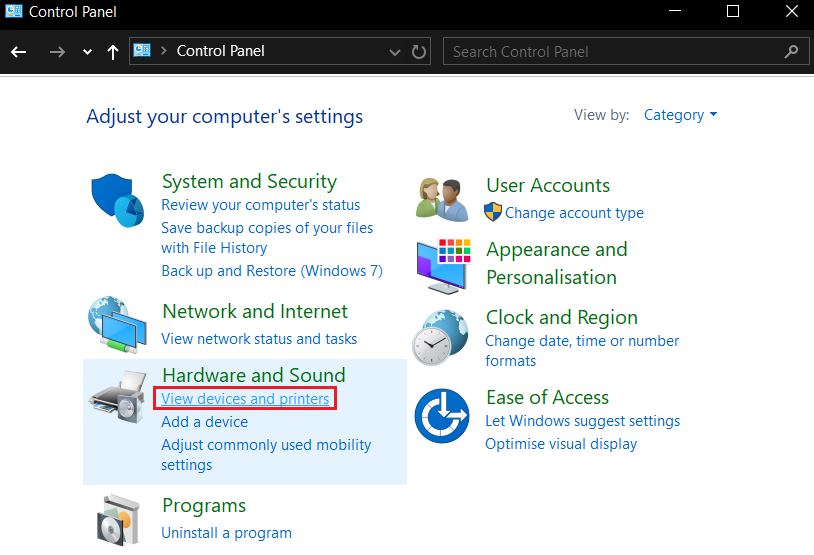This screenshot has height=555, width=814.
Task: Click the System and Security shield icon
Action: click(117, 200)
